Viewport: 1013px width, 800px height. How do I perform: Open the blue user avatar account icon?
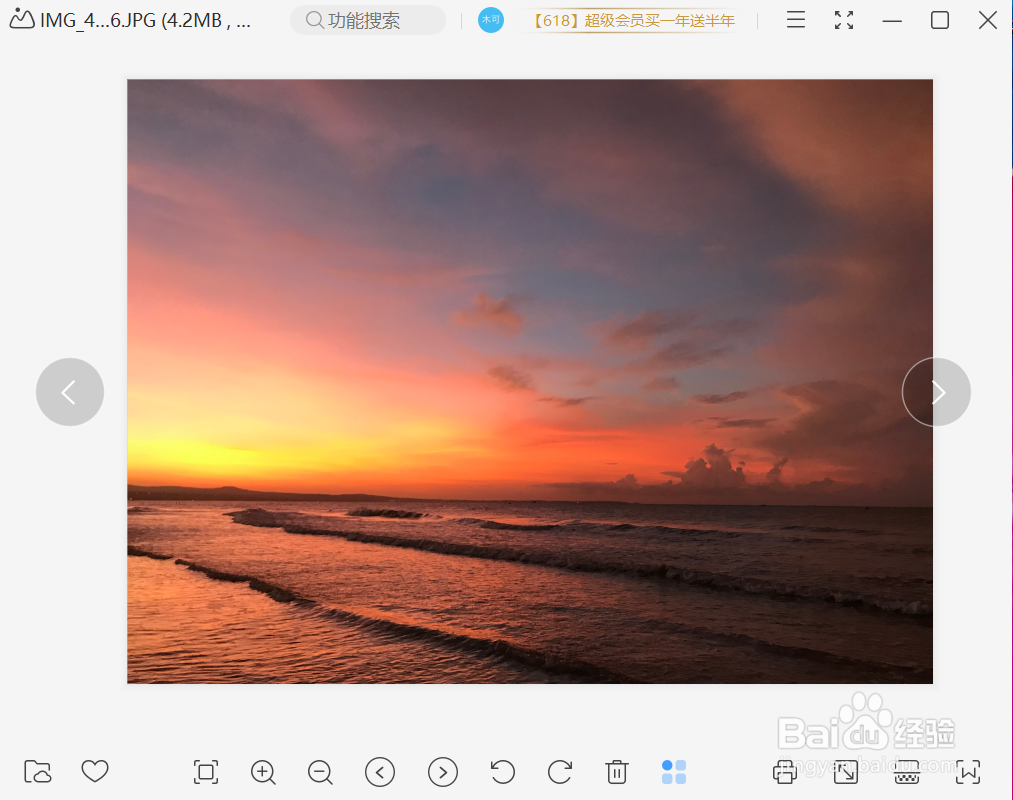[x=491, y=20]
